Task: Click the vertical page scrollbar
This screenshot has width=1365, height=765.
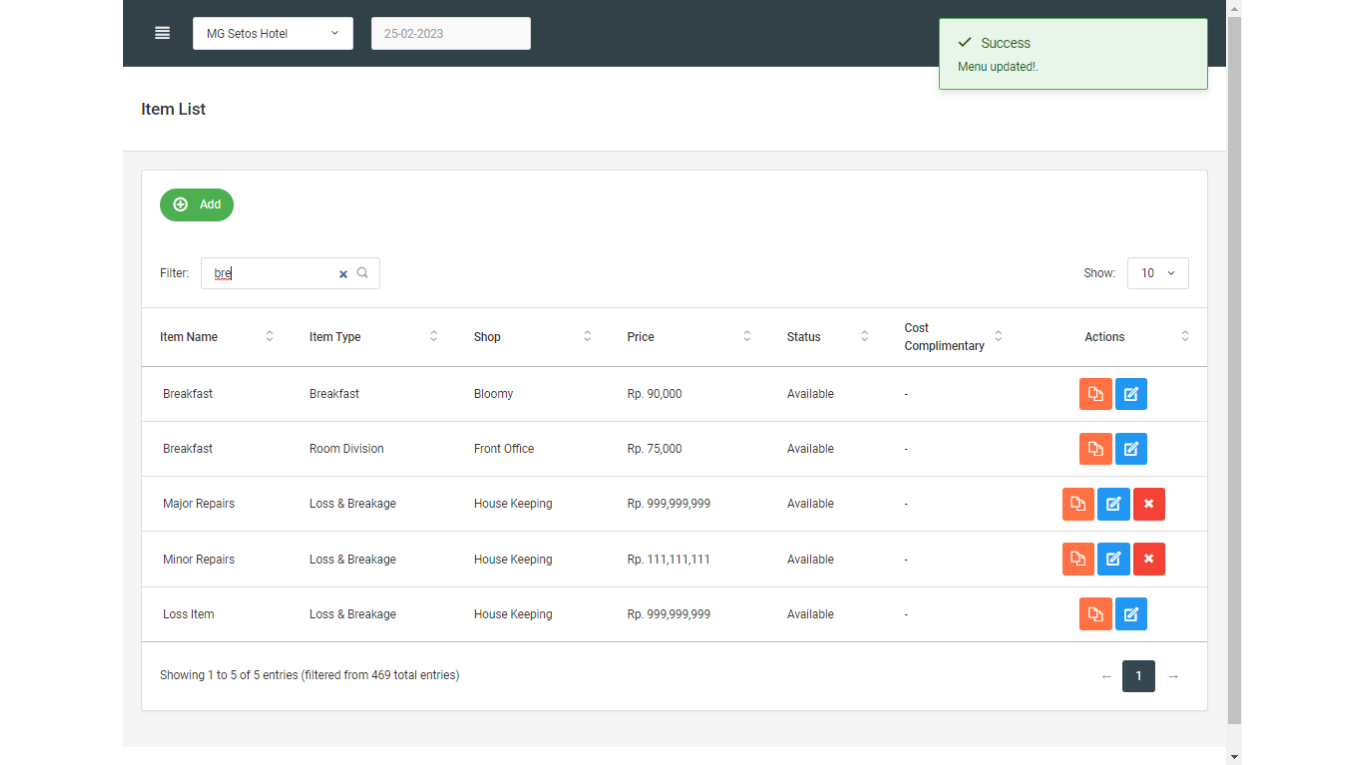Action: pyautogui.click(x=1234, y=370)
